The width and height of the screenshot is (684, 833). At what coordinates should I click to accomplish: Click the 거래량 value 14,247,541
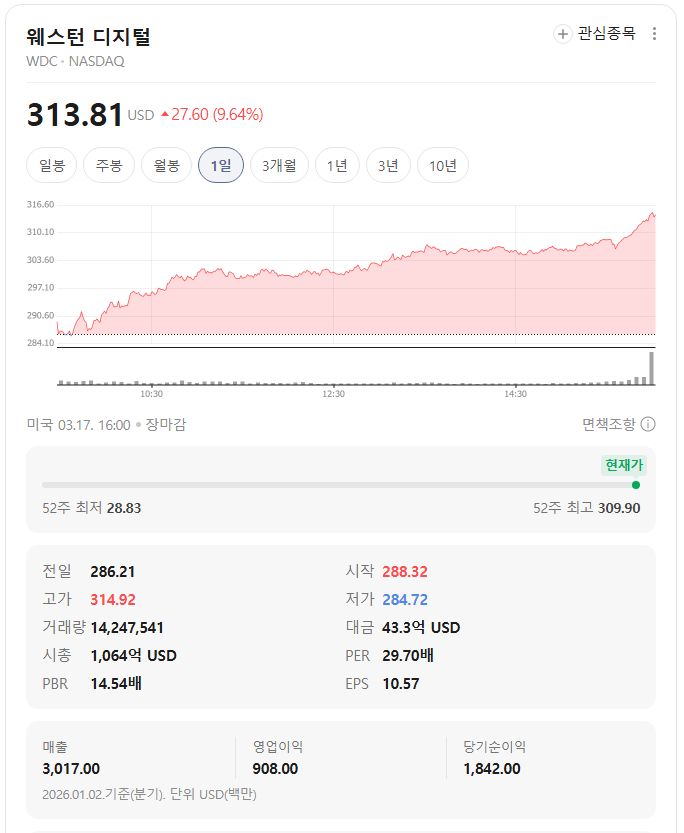point(127,628)
